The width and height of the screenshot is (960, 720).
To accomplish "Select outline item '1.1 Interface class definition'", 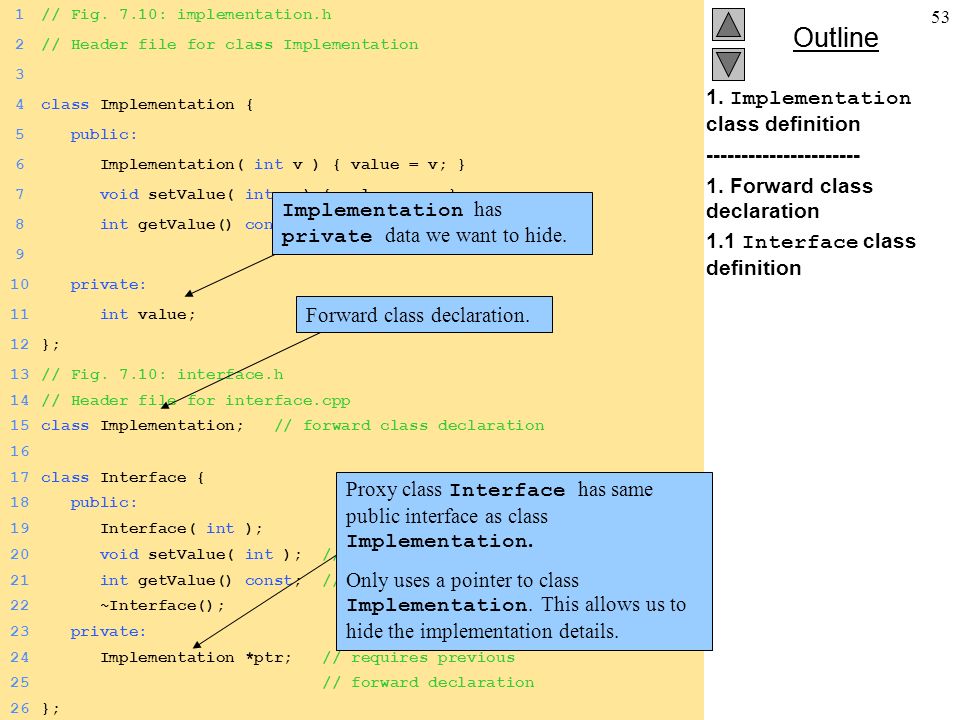I will (811, 255).
